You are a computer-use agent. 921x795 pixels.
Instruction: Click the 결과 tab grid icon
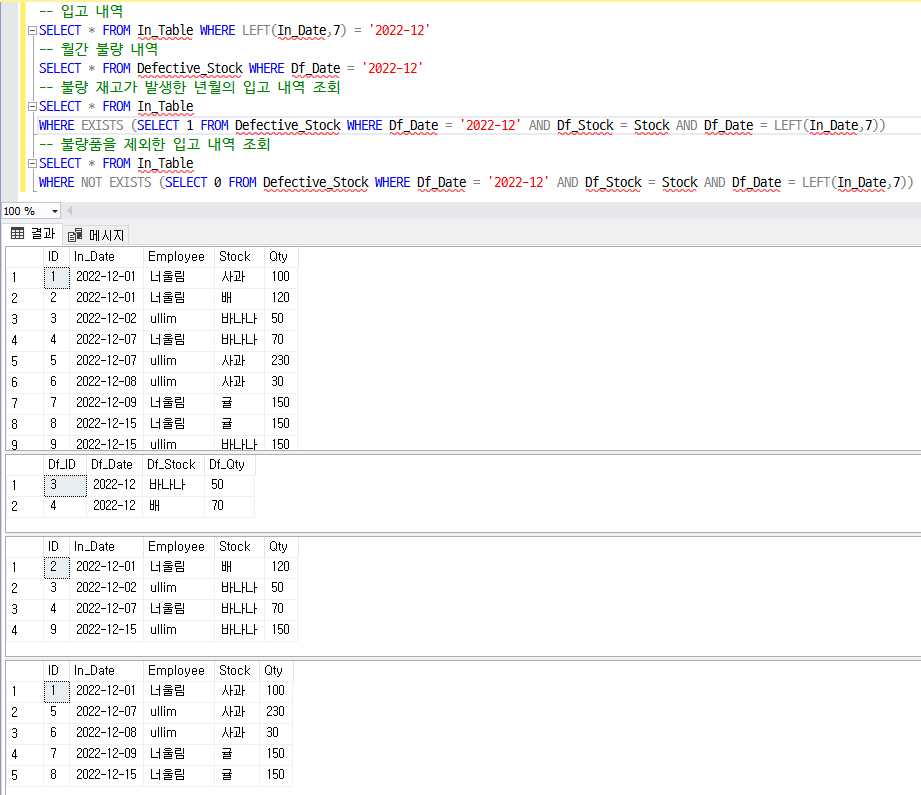pyautogui.click(x=18, y=234)
